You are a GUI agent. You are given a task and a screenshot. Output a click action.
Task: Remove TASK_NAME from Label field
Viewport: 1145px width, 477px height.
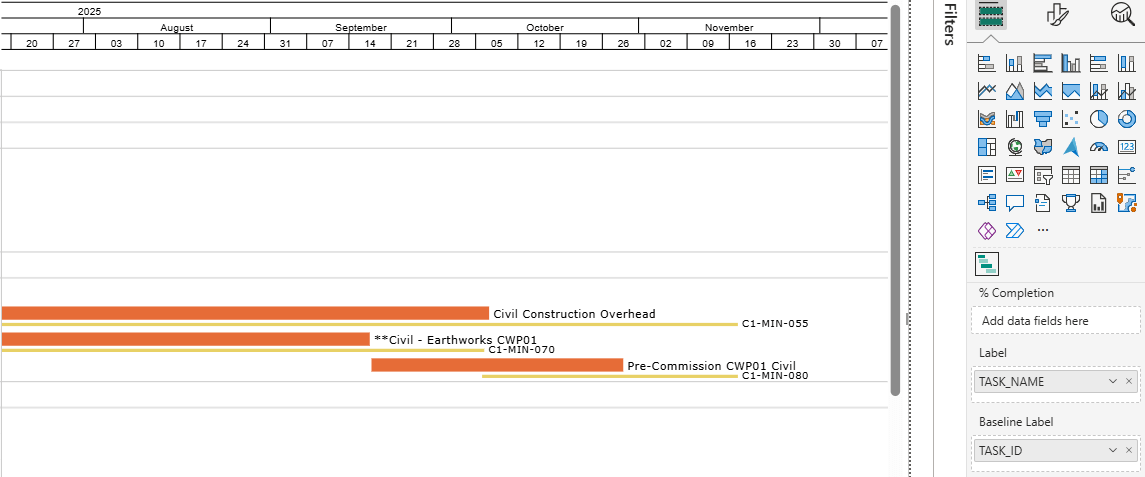(1129, 381)
